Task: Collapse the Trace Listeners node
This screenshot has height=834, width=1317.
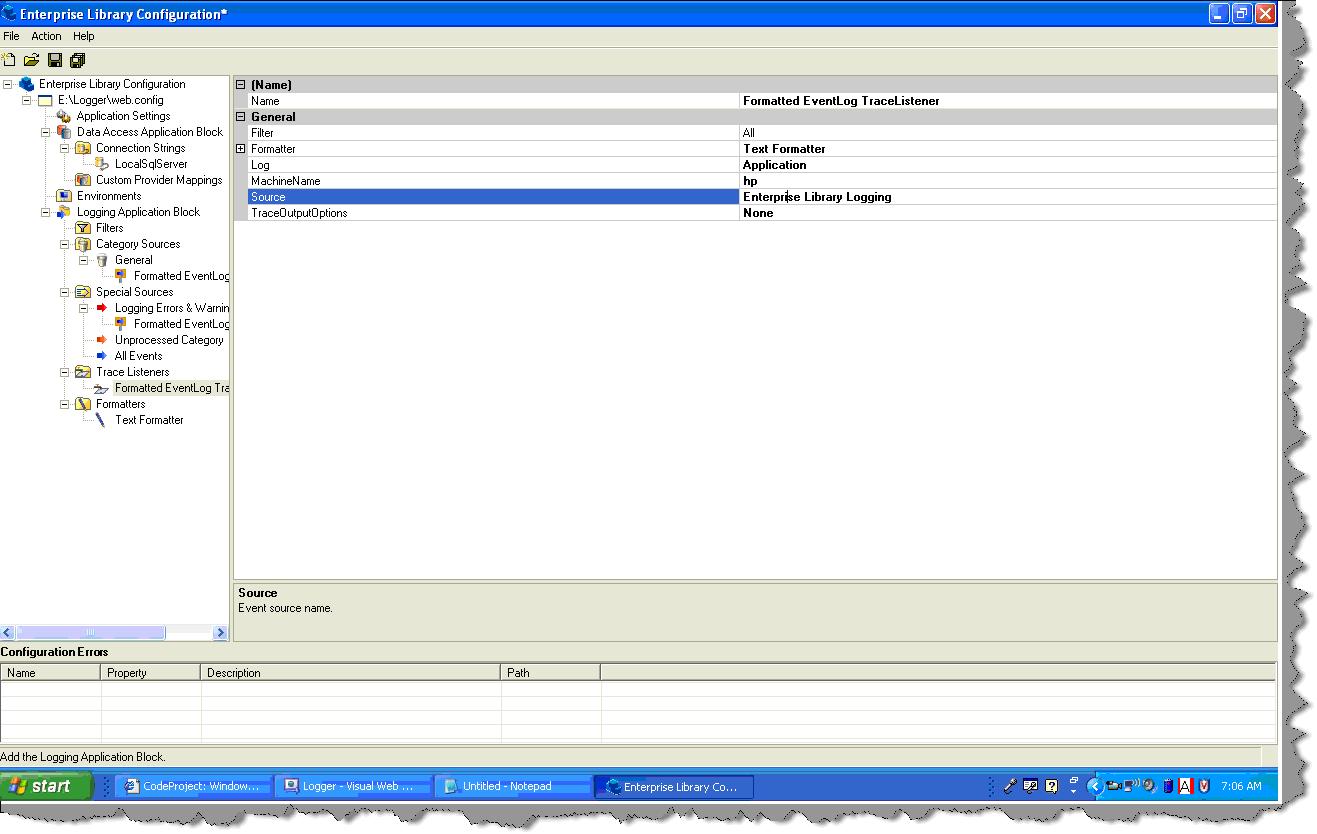Action: [x=64, y=372]
